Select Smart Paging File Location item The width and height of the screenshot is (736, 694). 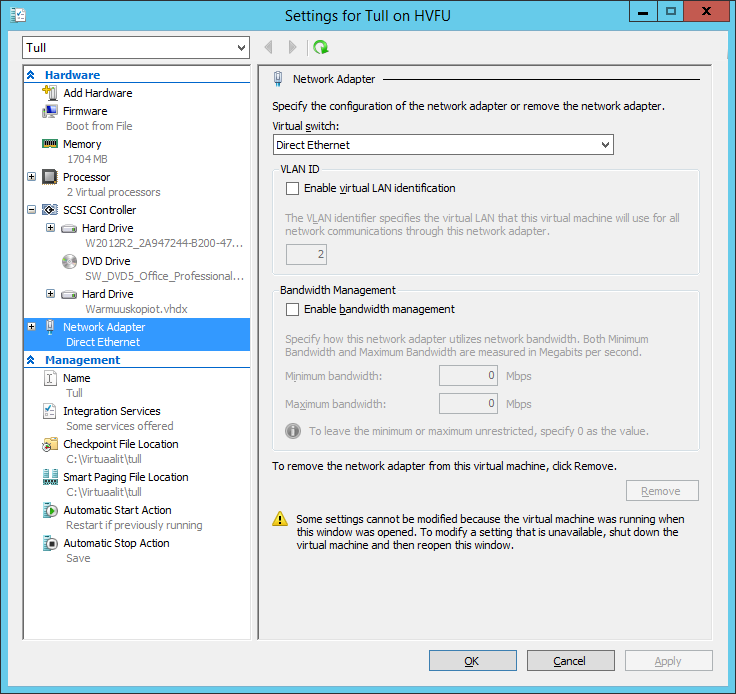(125, 477)
